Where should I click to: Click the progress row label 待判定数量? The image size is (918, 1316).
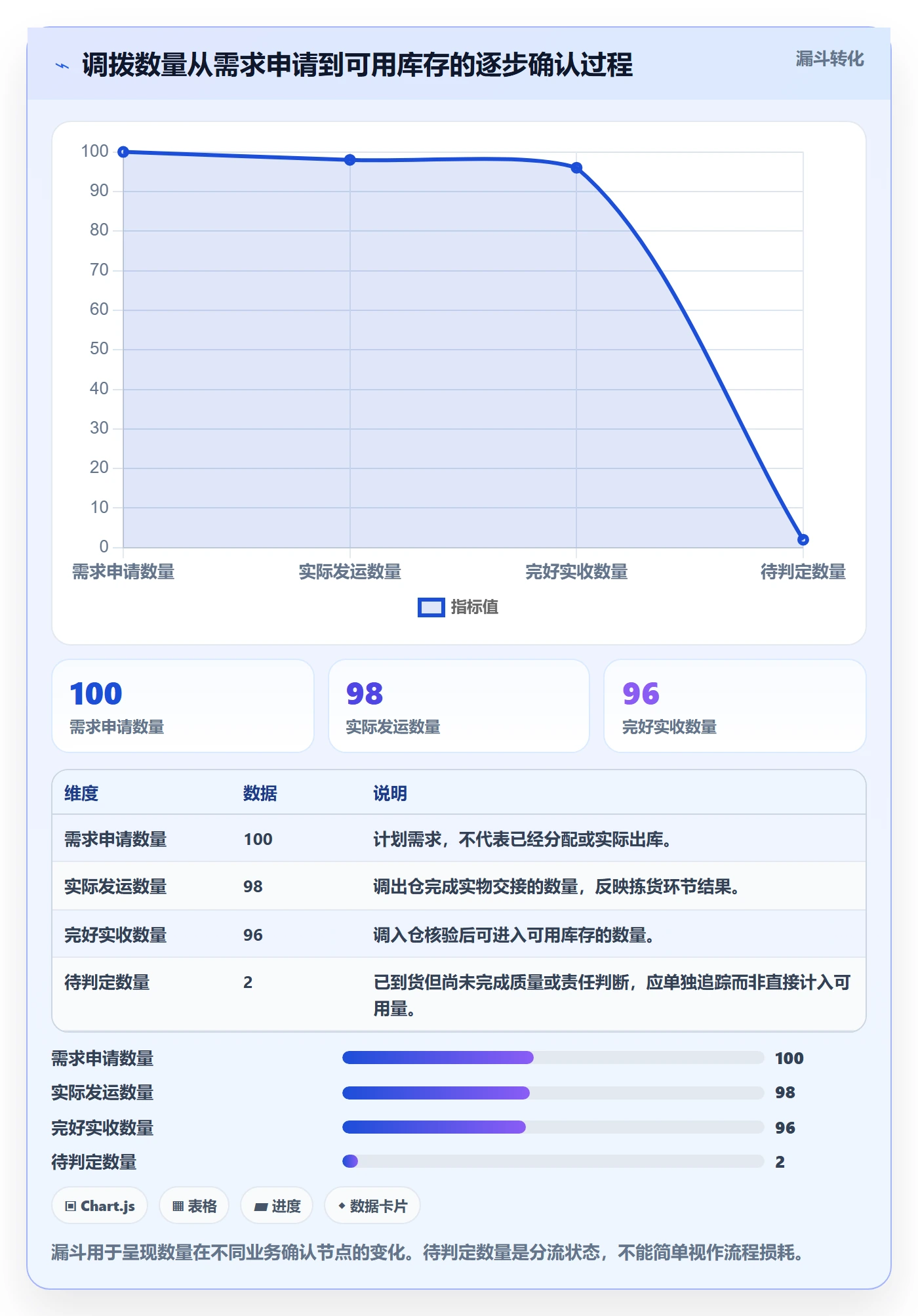94,1162
